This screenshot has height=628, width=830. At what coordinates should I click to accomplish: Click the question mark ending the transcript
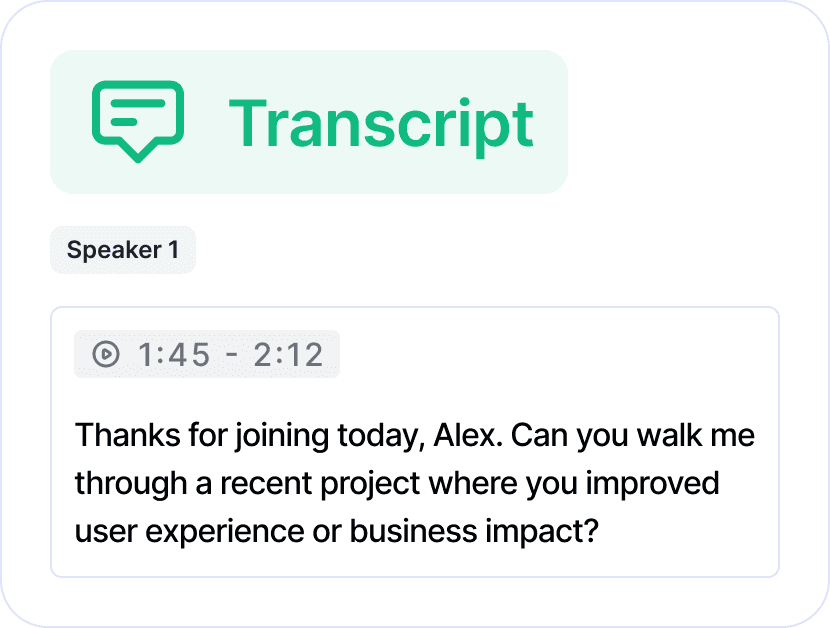pyautogui.click(x=592, y=530)
